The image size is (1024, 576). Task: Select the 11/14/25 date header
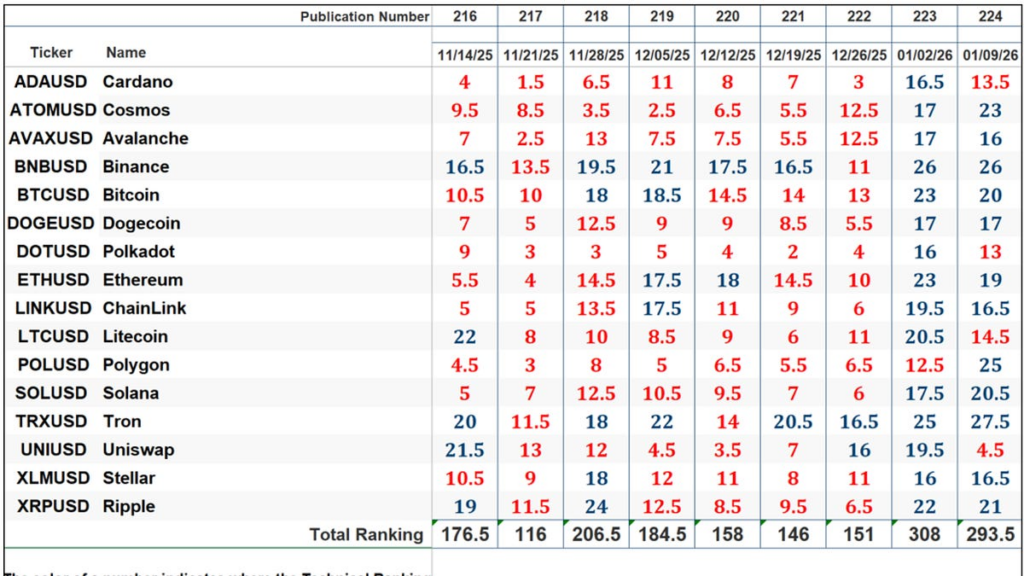click(465, 56)
